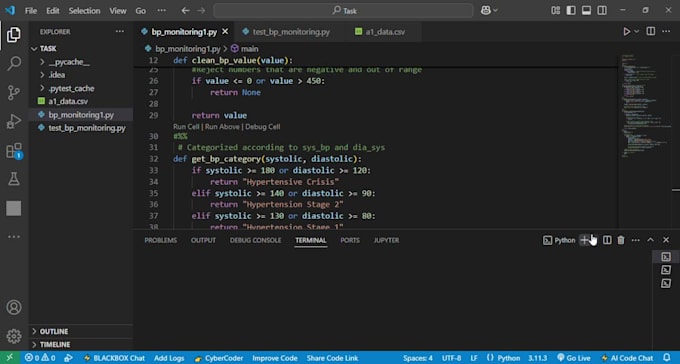Go back with the left arrow
The width and height of the screenshot is (680, 364).
tap(185, 10)
